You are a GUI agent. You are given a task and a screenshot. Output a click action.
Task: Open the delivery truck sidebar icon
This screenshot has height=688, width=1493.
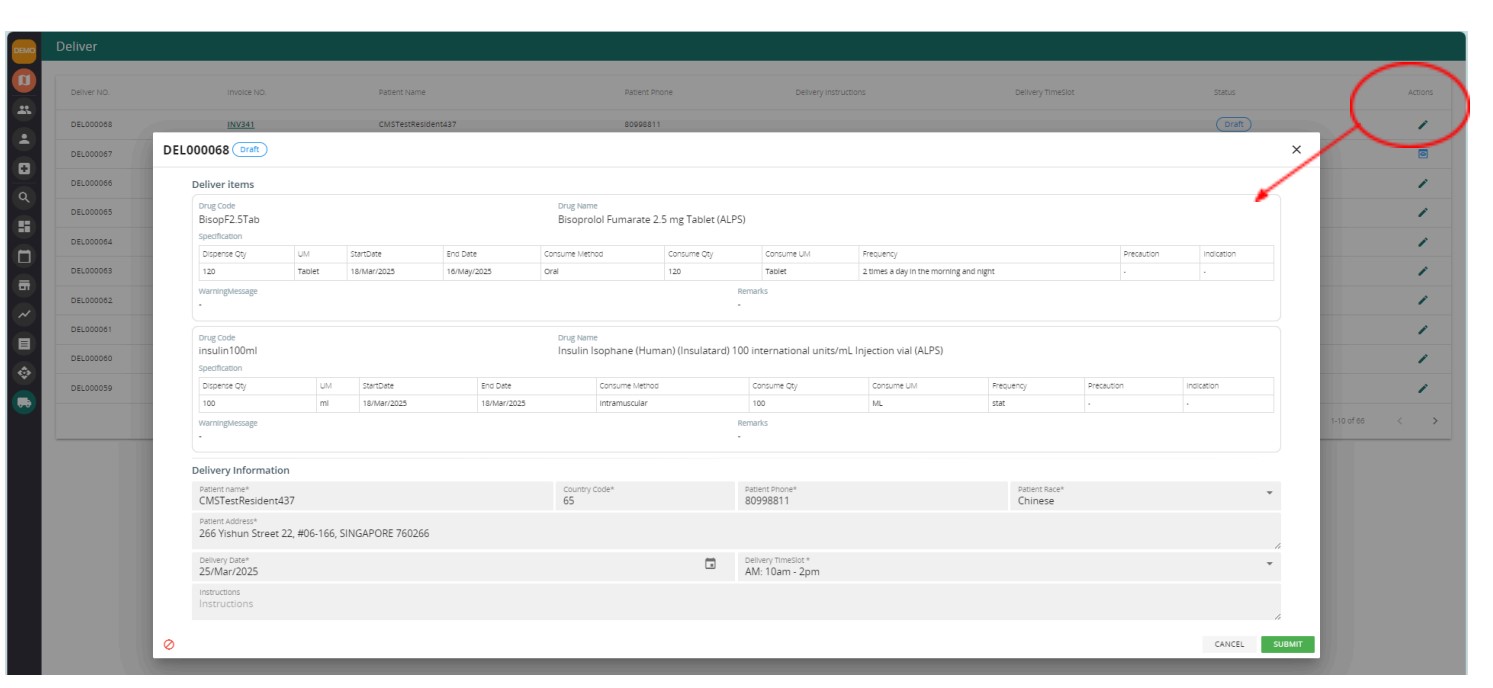[24, 402]
